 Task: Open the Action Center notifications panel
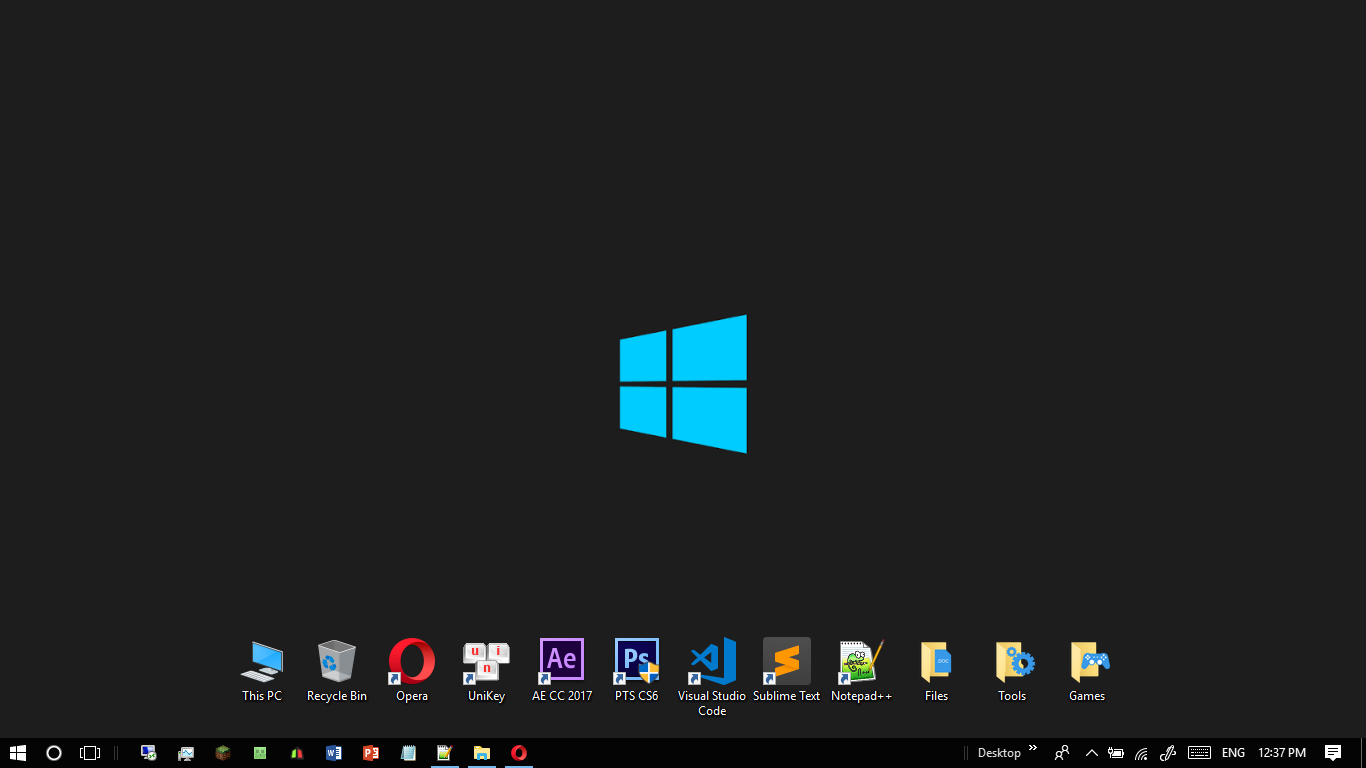[1333, 753]
